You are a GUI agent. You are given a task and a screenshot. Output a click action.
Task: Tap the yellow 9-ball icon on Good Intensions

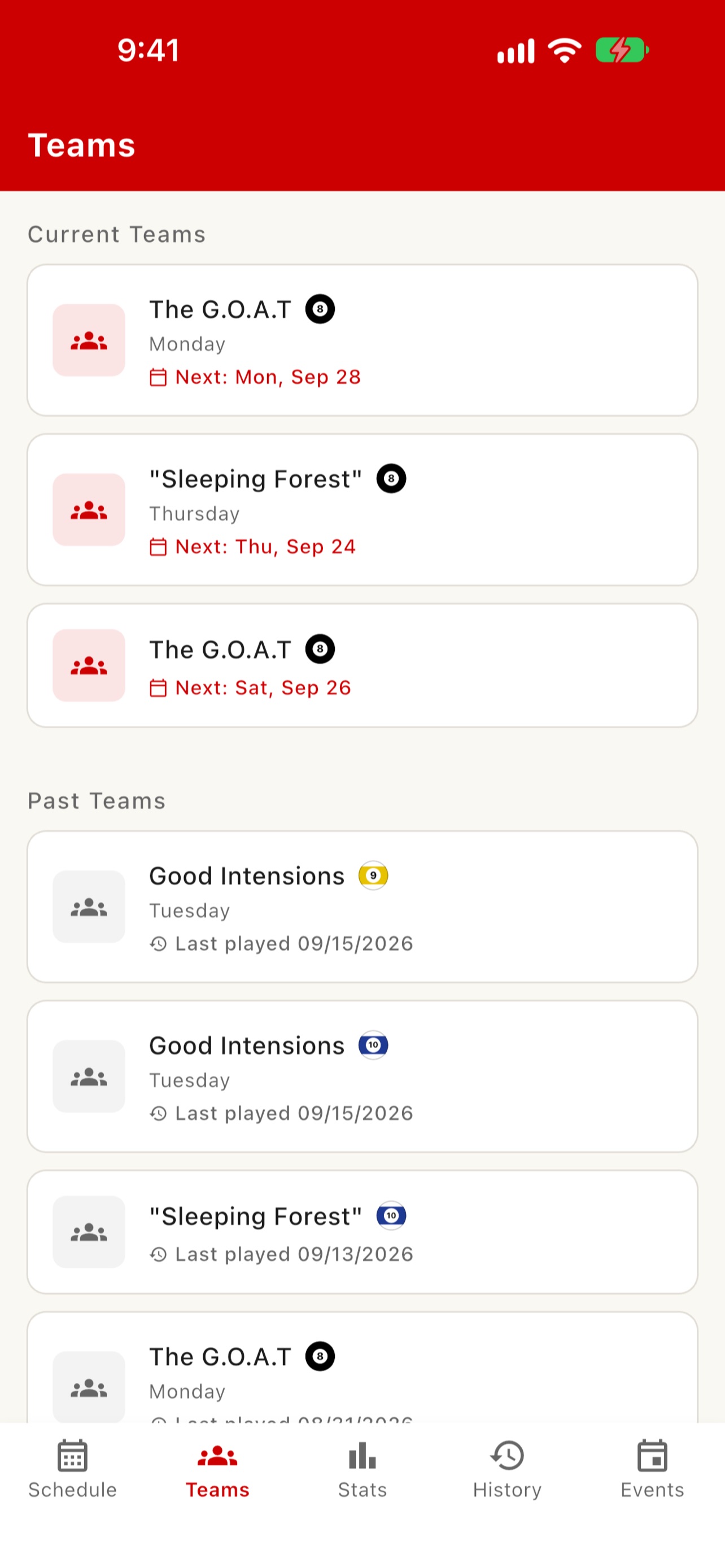[x=373, y=875]
